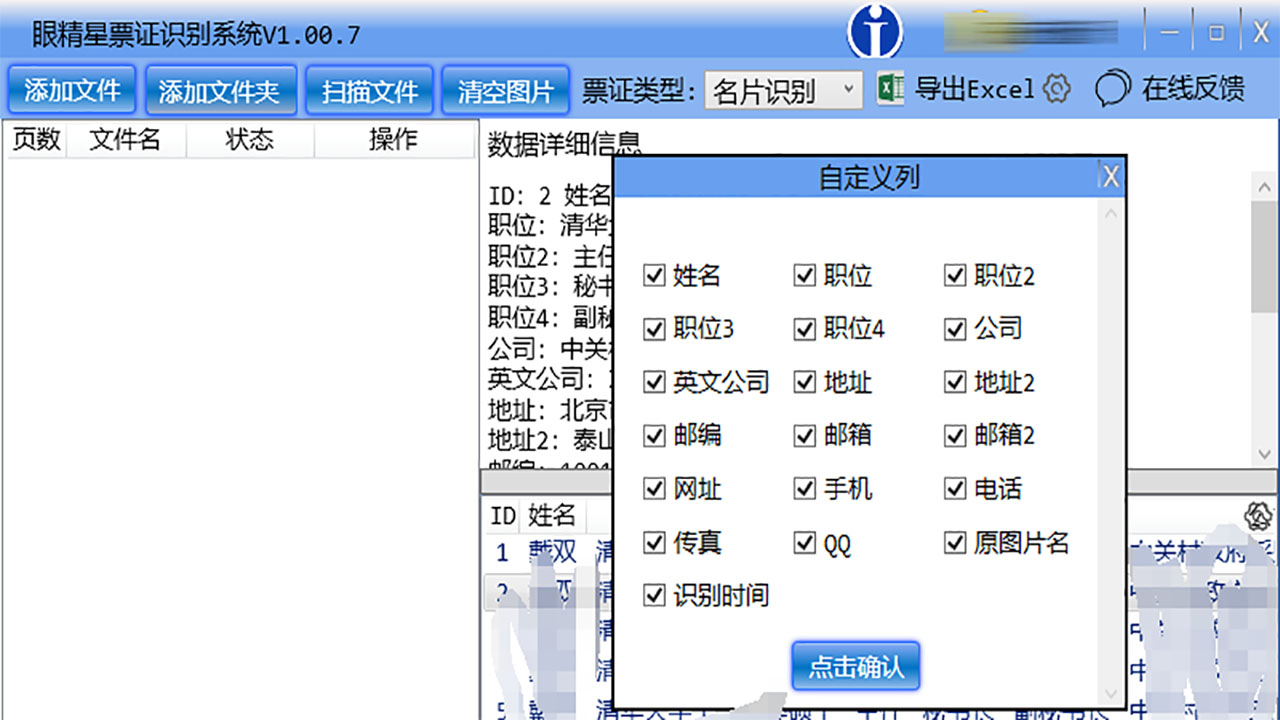The height and width of the screenshot is (720, 1280).
Task: Click the 在线反馈 chat bubble icon
Action: click(1112, 89)
